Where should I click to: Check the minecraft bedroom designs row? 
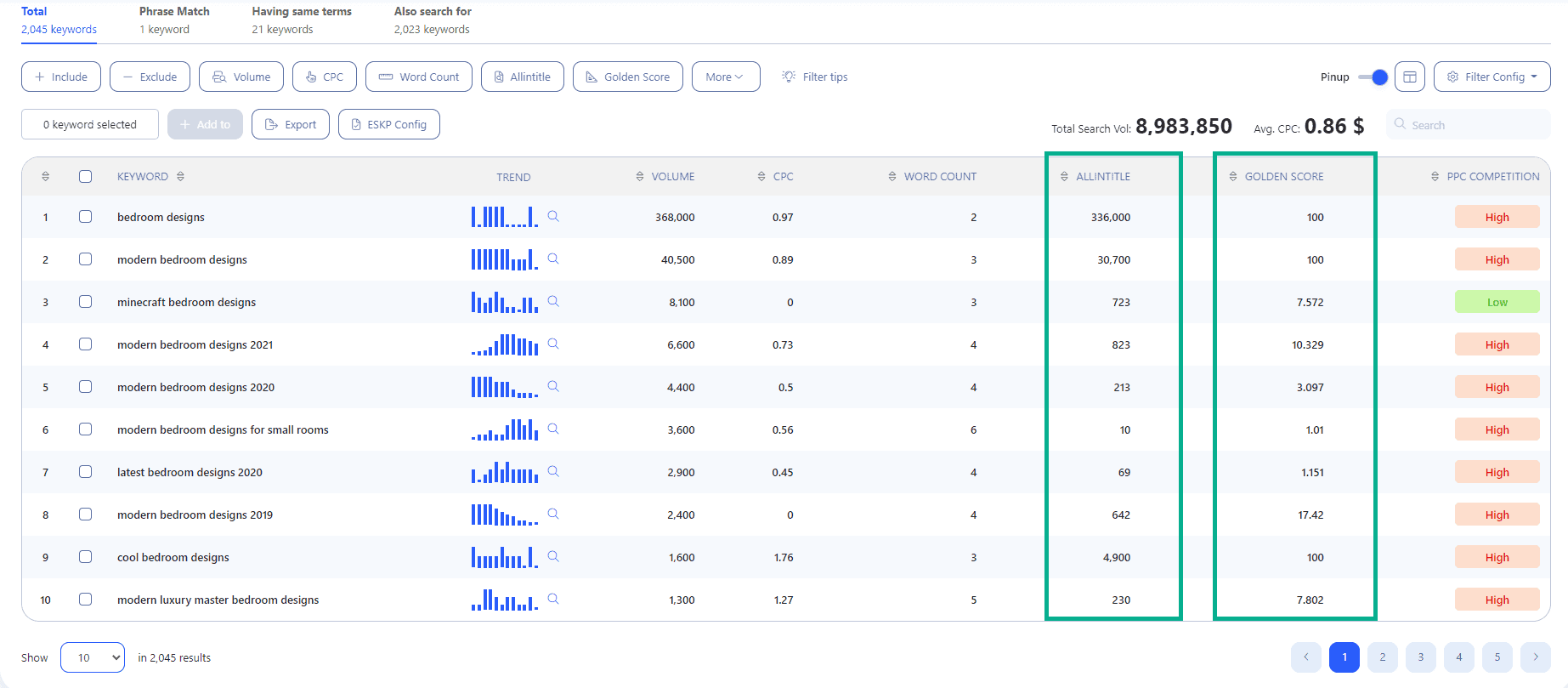click(85, 301)
